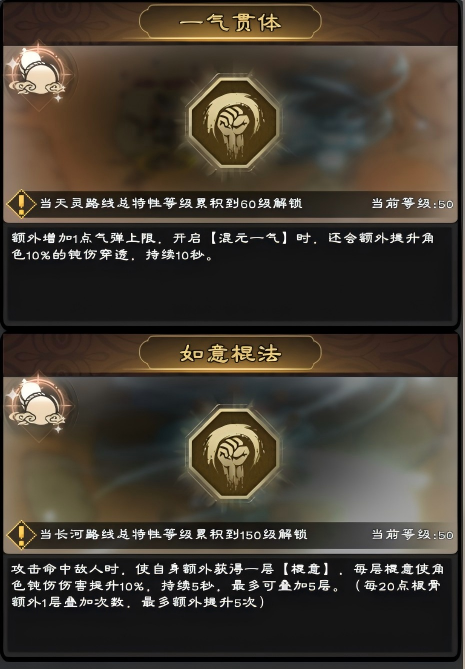The image size is (465, 669).
Task: Select the cloud peach badge in 如意棍法 panel
Action: click(x=38, y=405)
